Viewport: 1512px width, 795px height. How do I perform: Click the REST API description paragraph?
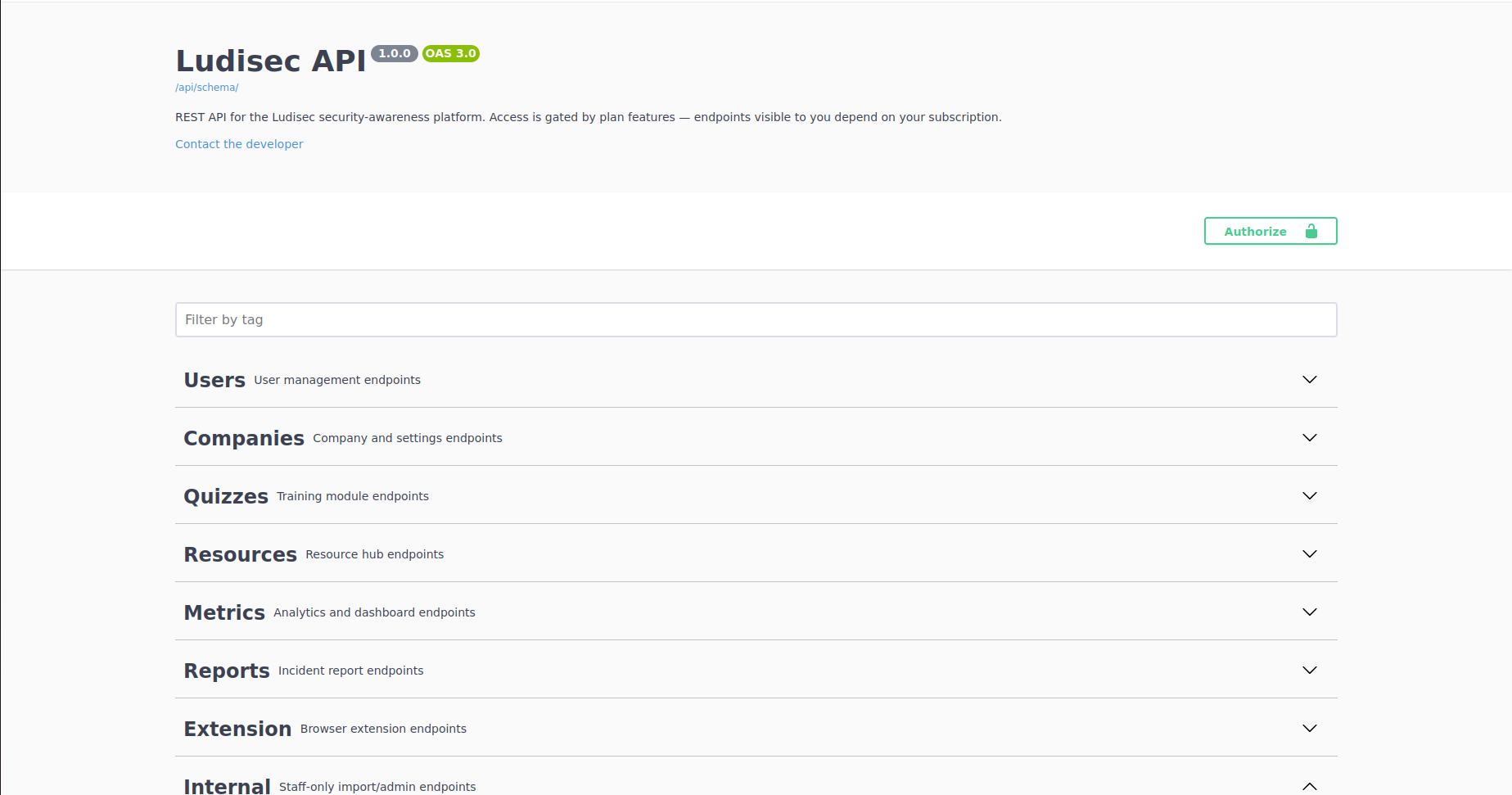coord(589,117)
